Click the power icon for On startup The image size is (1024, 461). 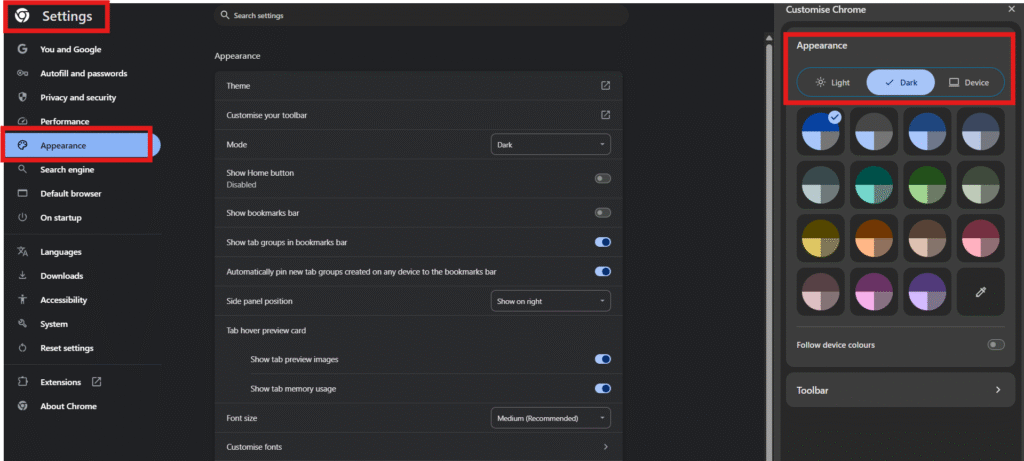[x=22, y=217]
